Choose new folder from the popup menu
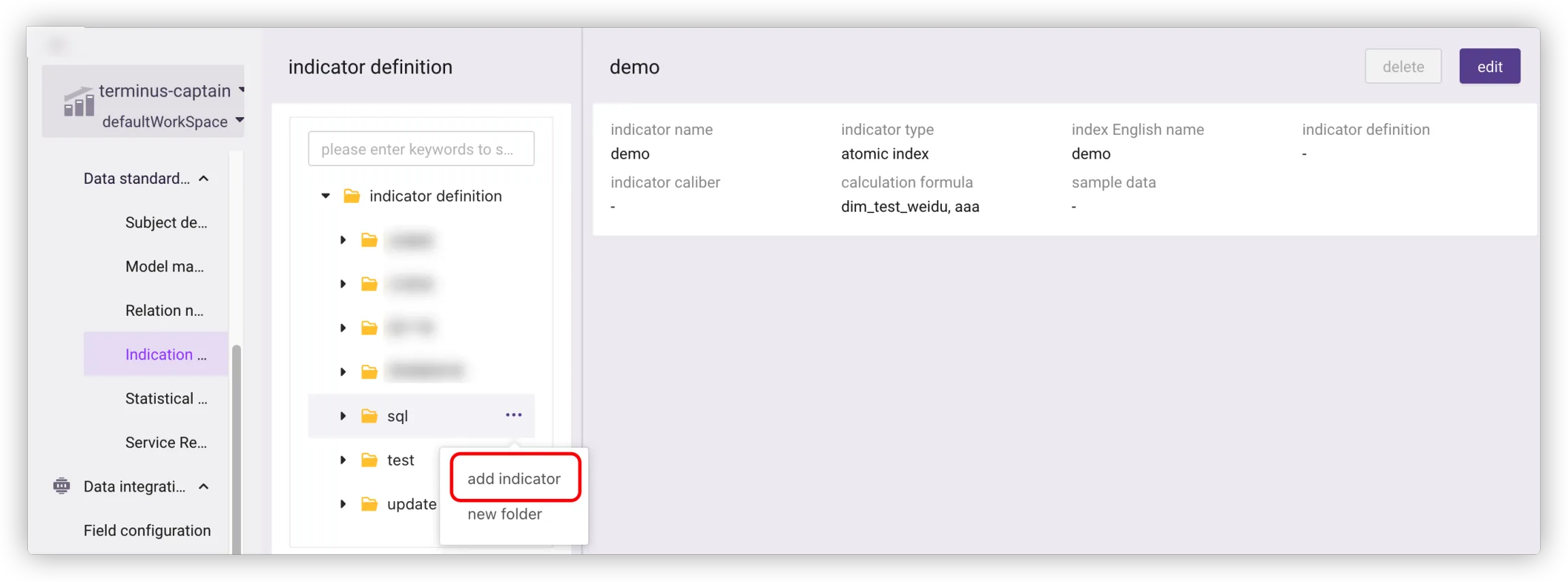The image size is (1568, 582). (x=504, y=514)
